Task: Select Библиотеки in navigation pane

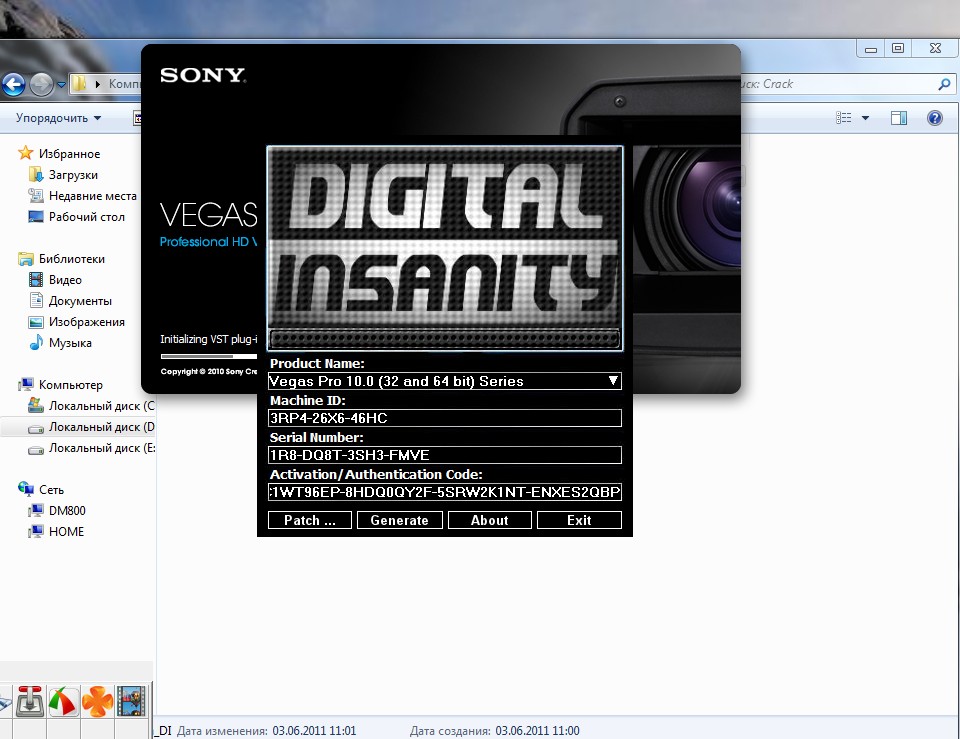Action: pyautogui.click(x=62, y=258)
